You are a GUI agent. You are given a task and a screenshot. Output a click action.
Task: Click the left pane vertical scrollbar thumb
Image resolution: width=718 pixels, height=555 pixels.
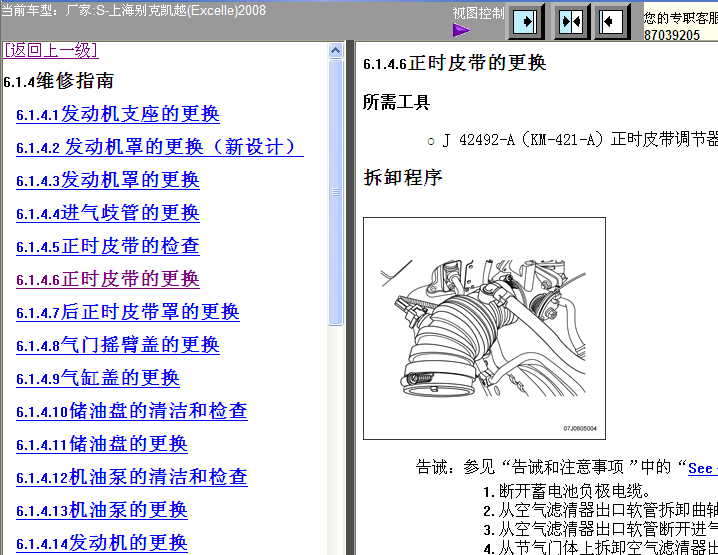tap(336, 192)
